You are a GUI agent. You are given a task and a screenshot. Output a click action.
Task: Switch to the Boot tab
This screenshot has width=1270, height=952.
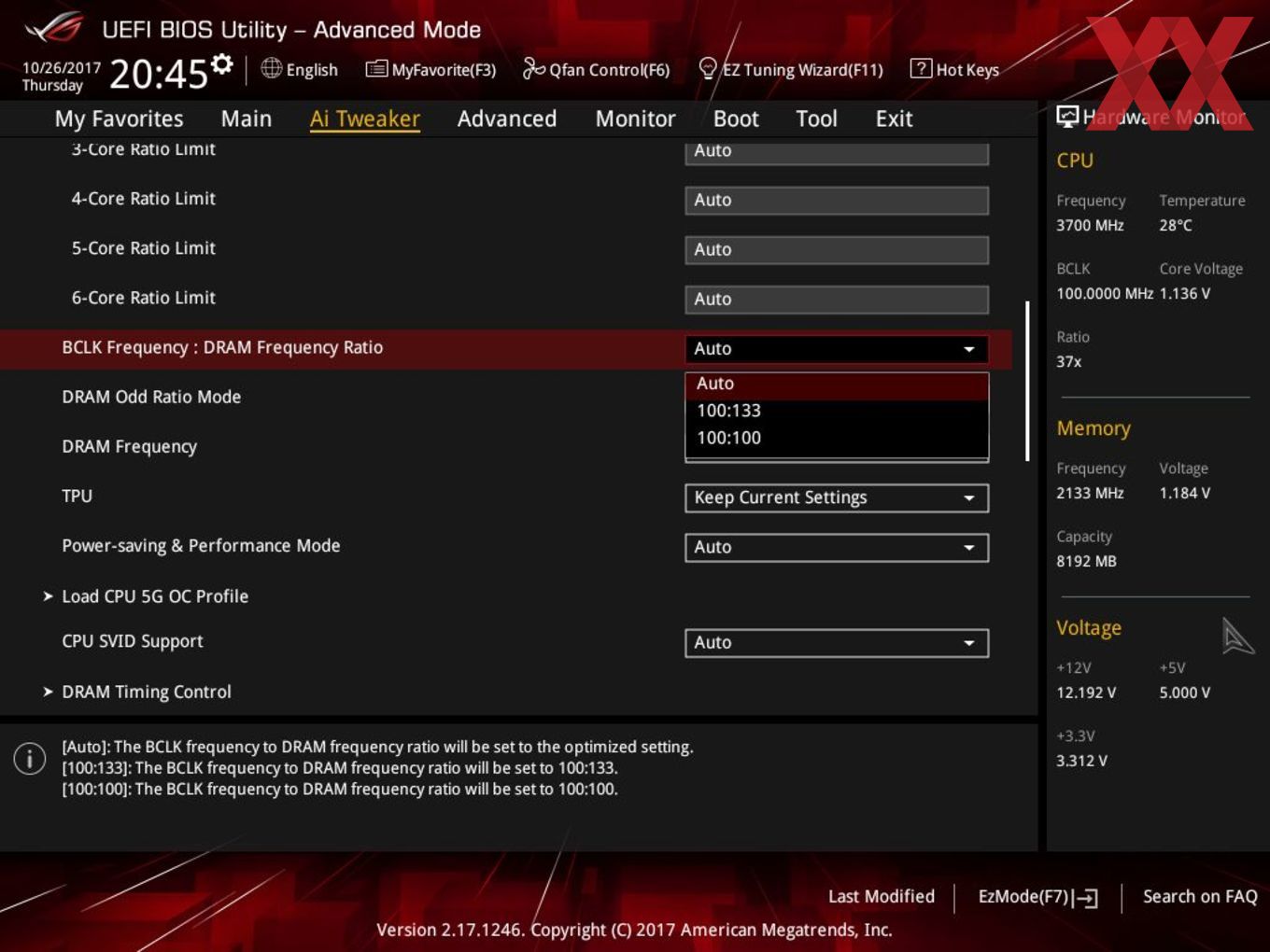[736, 119]
